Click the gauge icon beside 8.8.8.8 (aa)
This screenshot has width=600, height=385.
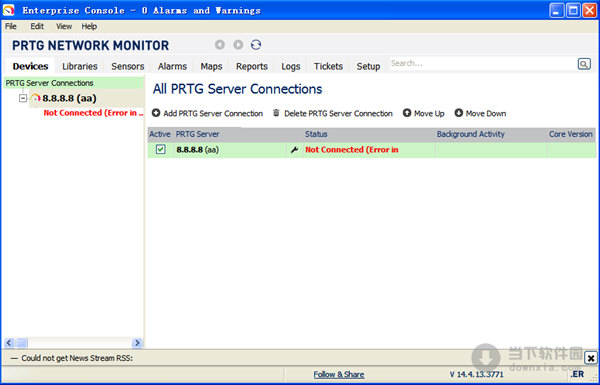36,98
